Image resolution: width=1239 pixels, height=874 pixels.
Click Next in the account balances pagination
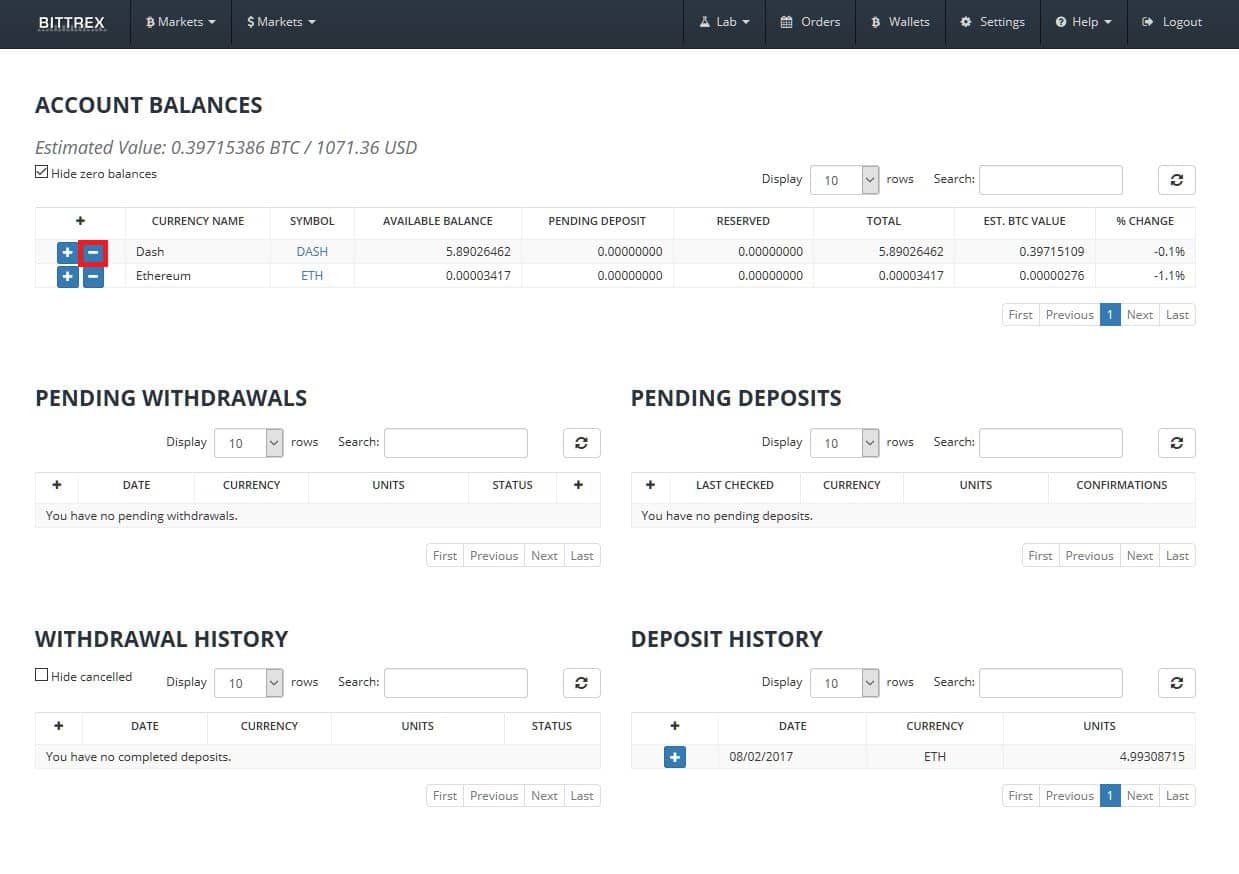click(1139, 314)
